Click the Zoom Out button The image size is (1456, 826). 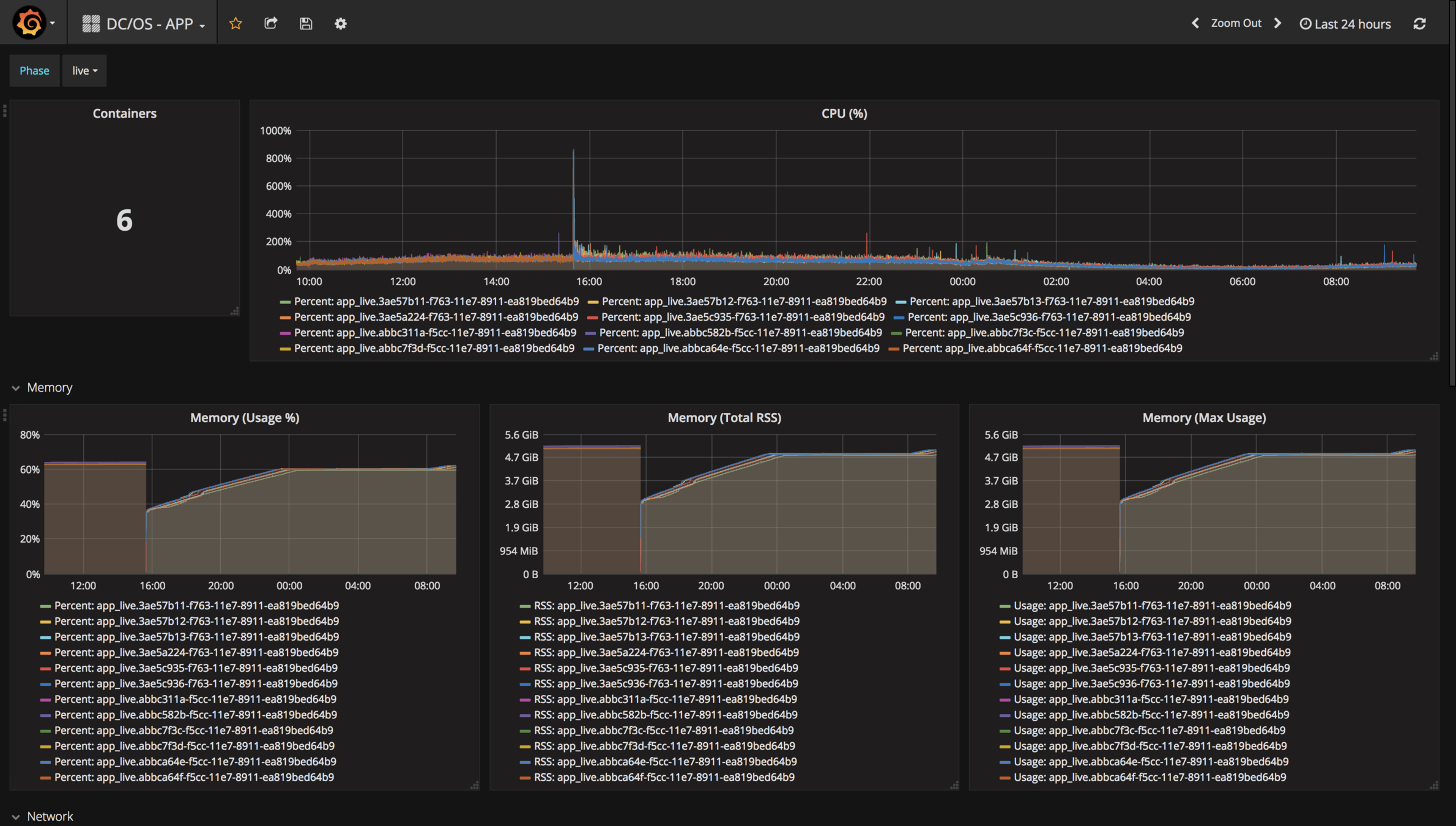[x=1236, y=23]
